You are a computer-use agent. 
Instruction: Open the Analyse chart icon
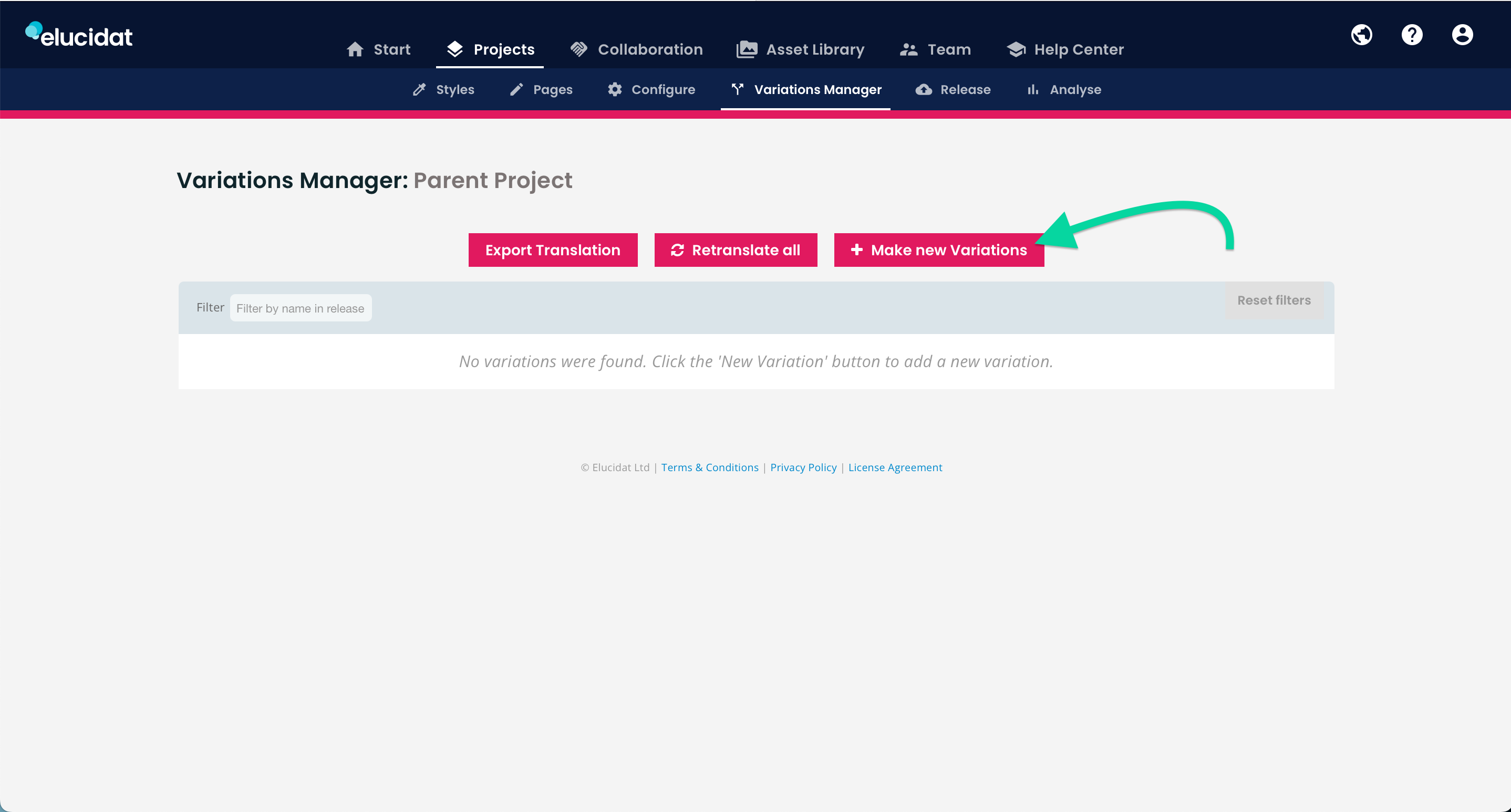(1032, 89)
